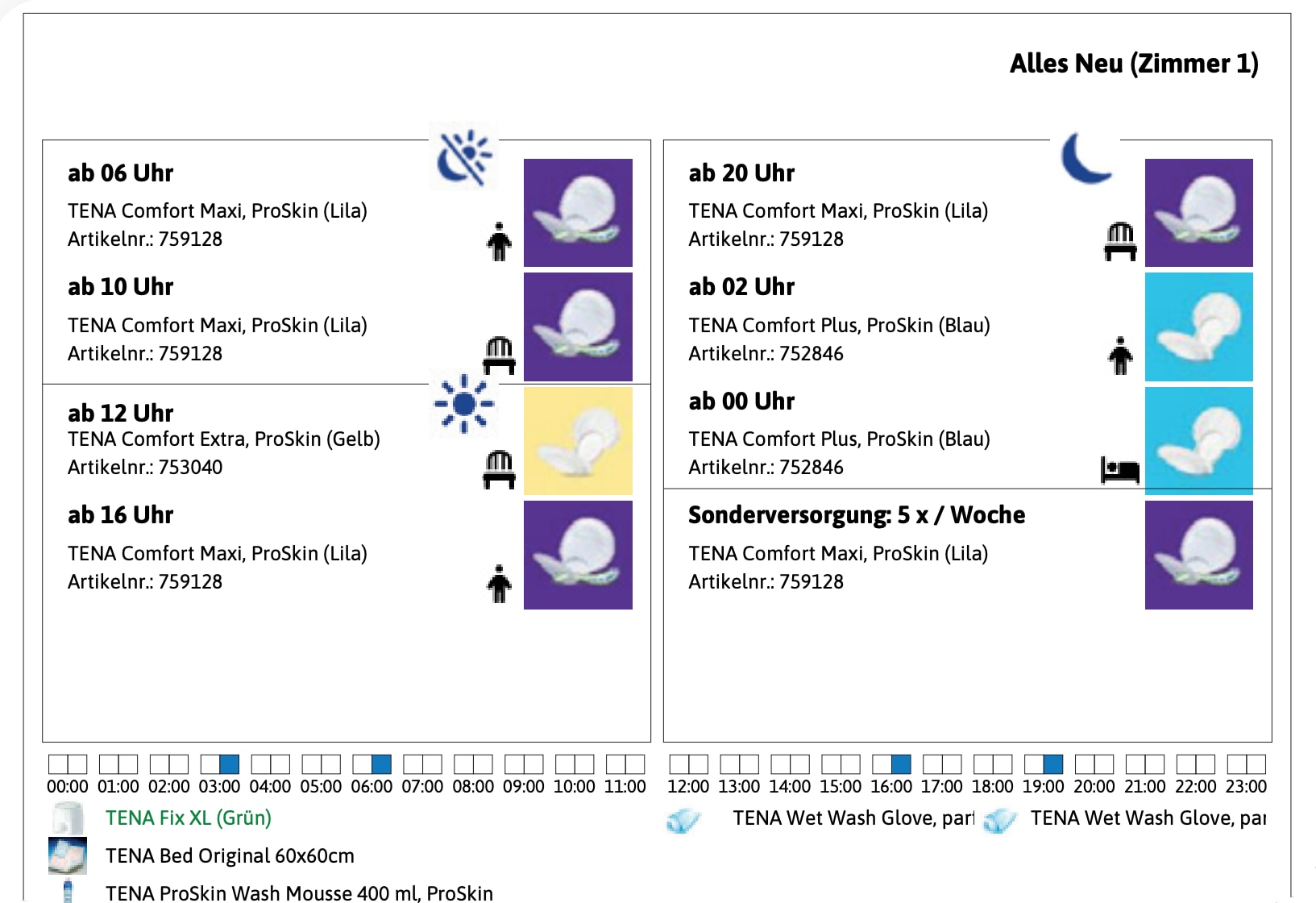The image size is (1316, 903).
Task: Click the Alles Neu (Zimmer 1) title
Action: [x=1133, y=63]
